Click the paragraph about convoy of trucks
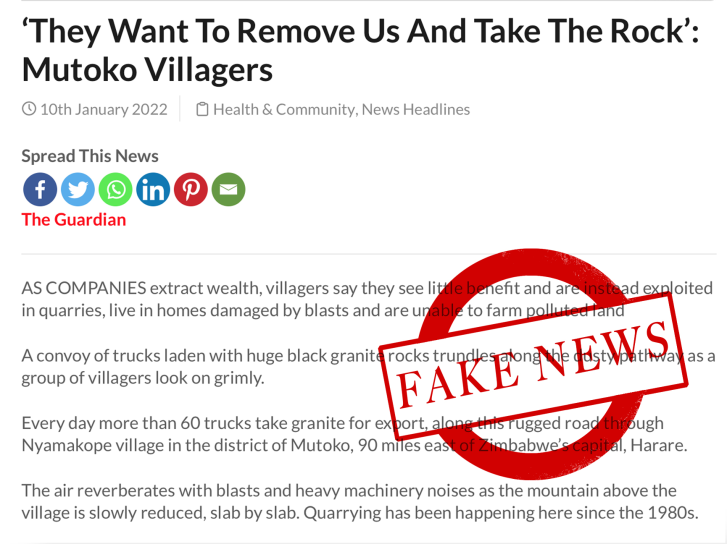Image resolution: width=727 pixels, height=544 pixels. coord(368,367)
